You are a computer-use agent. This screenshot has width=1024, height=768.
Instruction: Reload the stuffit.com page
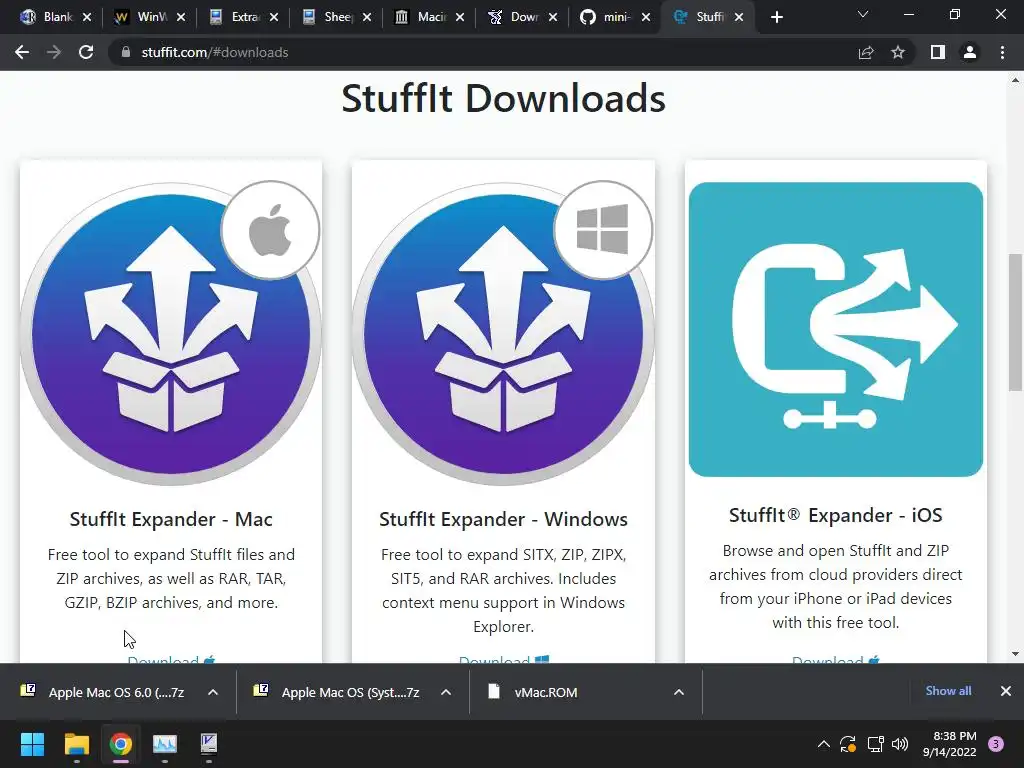pyautogui.click(x=86, y=52)
